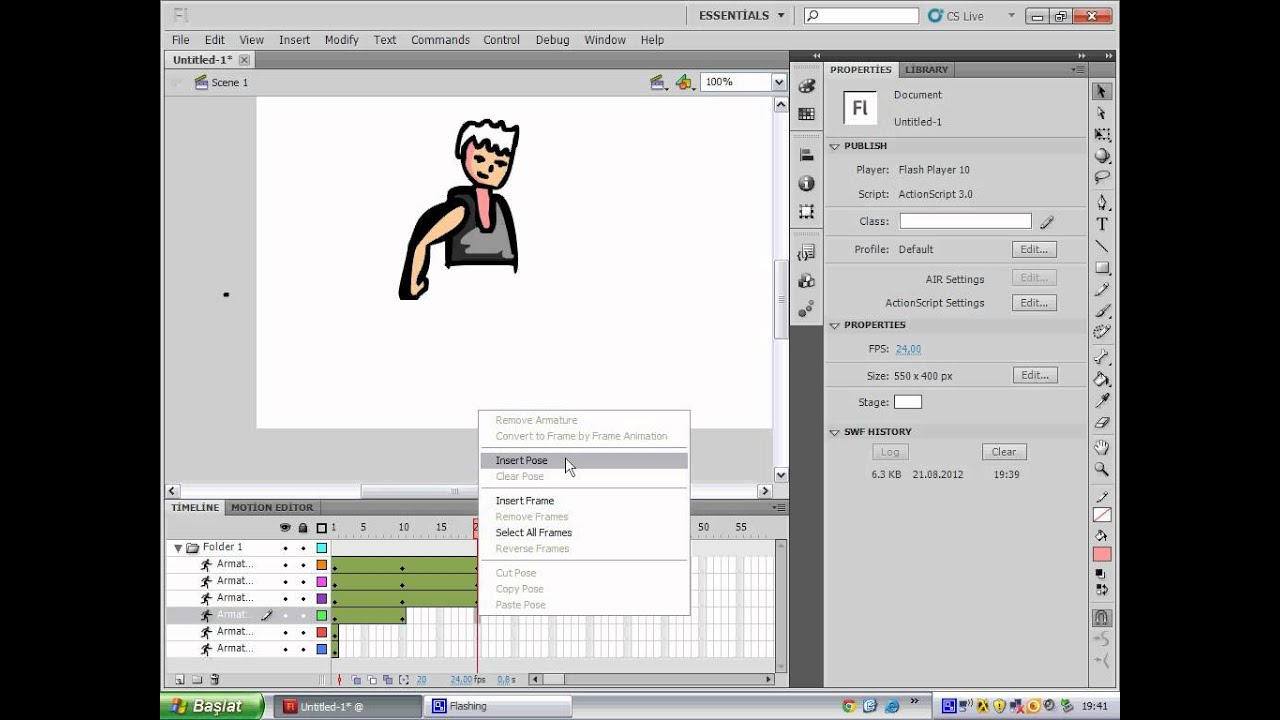
Task: Click Edit button beside document Size
Action: [1034, 376]
